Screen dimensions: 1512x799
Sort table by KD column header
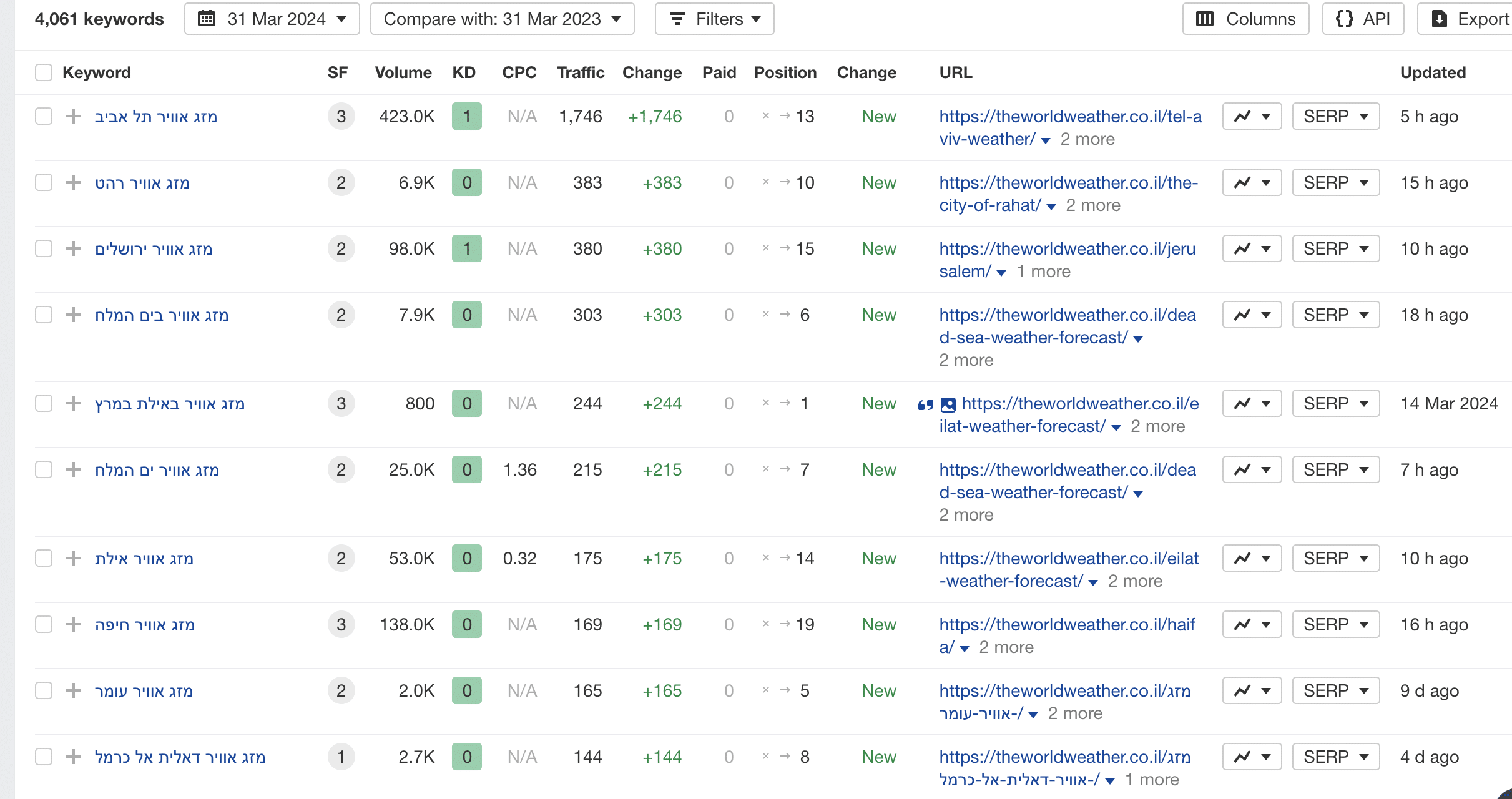pyautogui.click(x=464, y=72)
